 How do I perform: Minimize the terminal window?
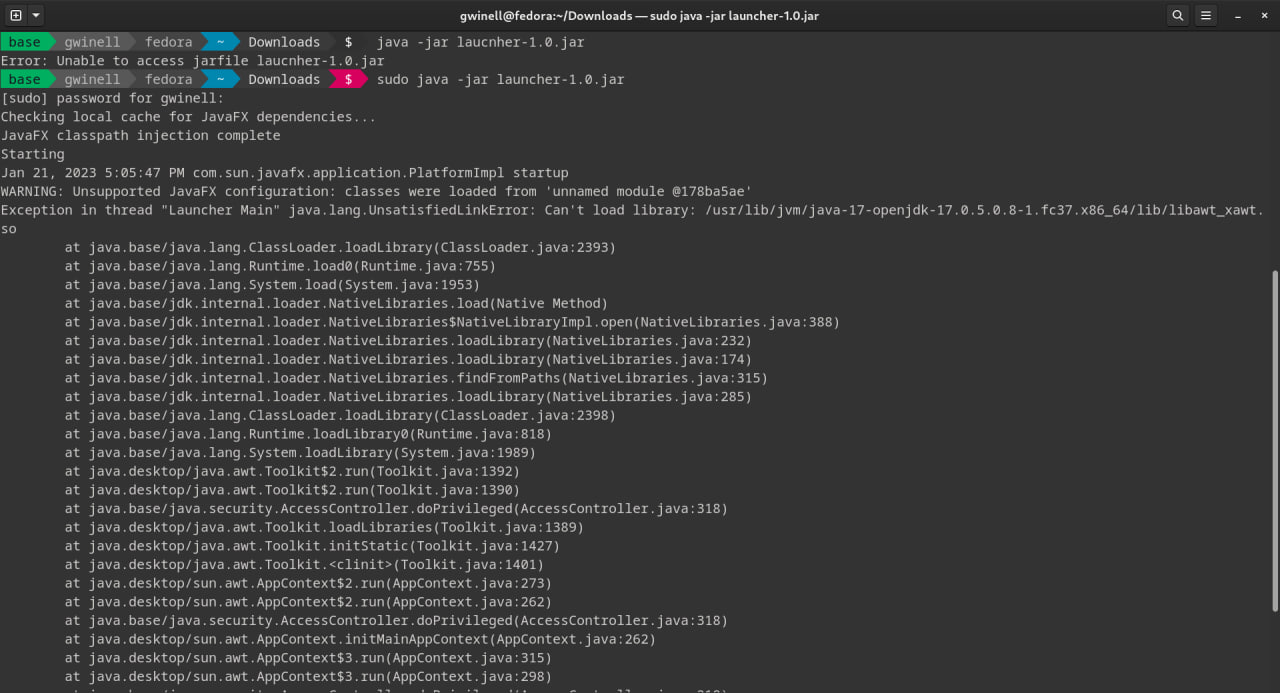tap(1238, 15)
